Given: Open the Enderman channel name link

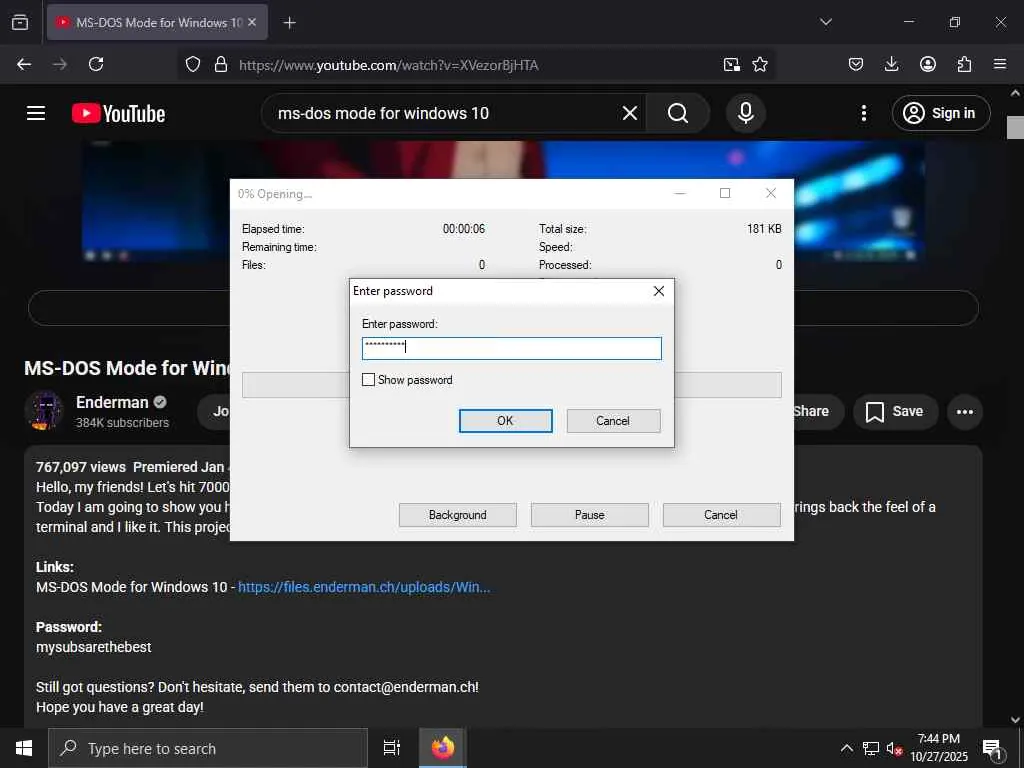Looking at the screenshot, I should pos(112,402).
